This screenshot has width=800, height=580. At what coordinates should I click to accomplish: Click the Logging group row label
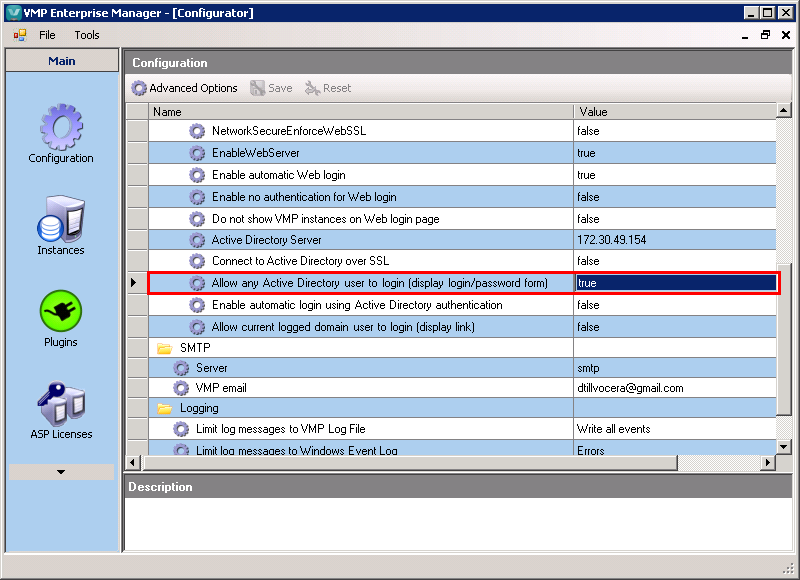199,408
